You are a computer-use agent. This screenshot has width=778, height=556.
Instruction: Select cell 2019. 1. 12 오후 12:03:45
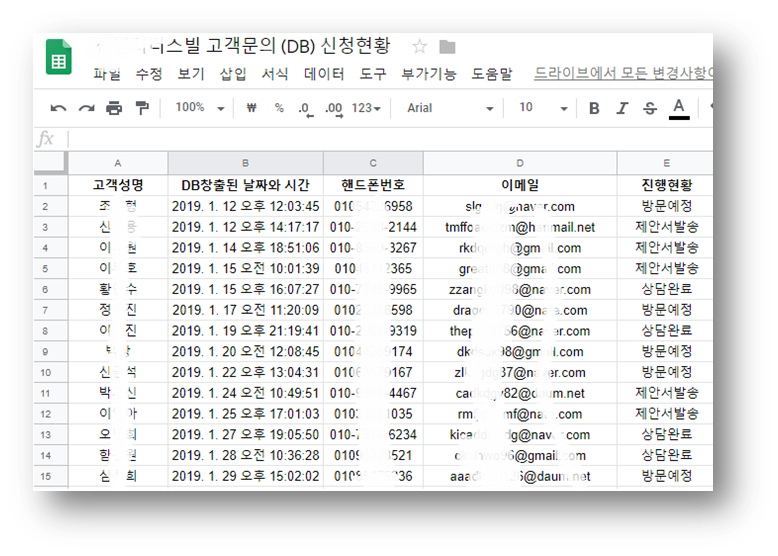tap(245, 206)
